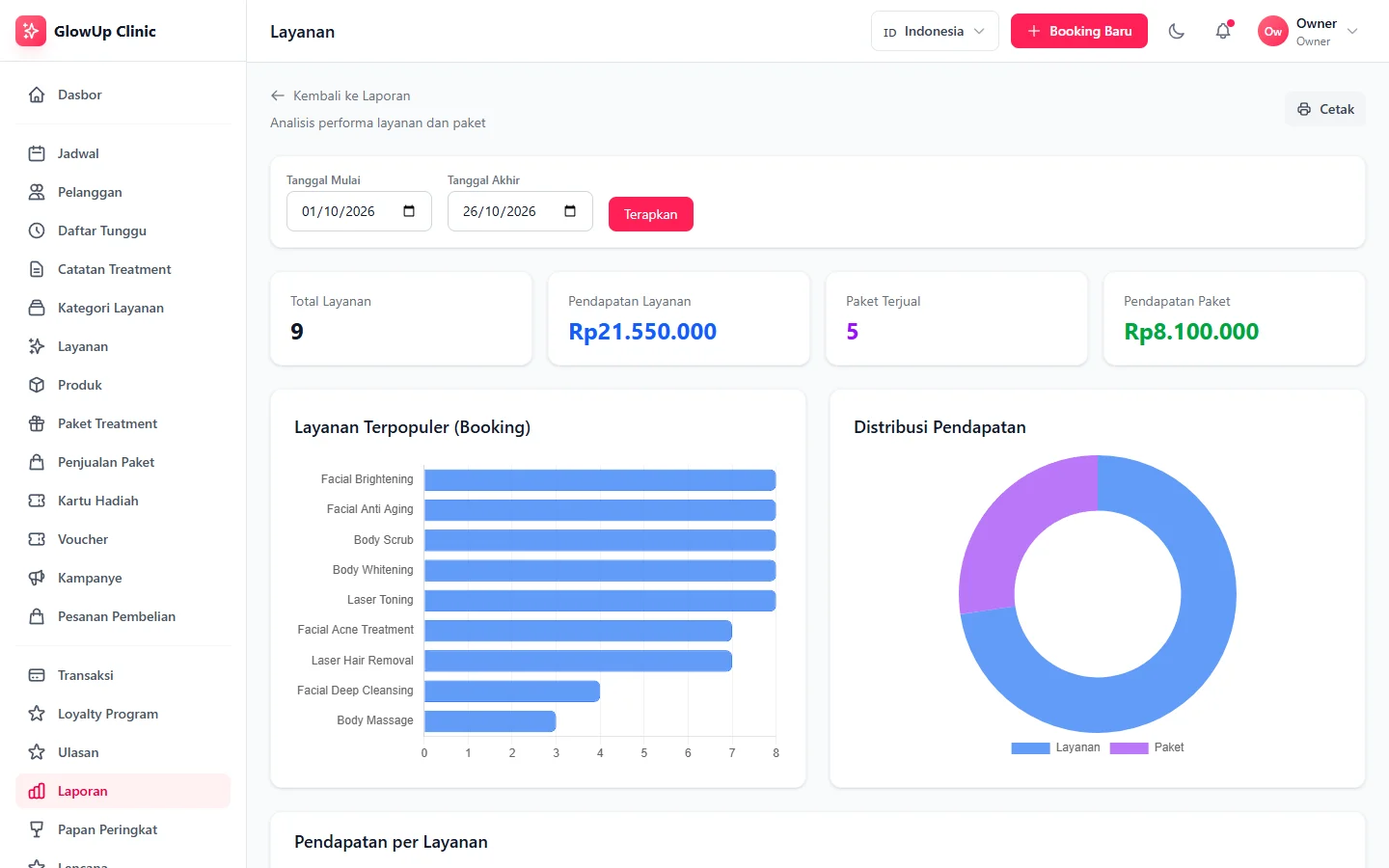This screenshot has height=868, width=1389.
Task: Select Pelanggan in the sidebar
Action: tap(123, 192)
